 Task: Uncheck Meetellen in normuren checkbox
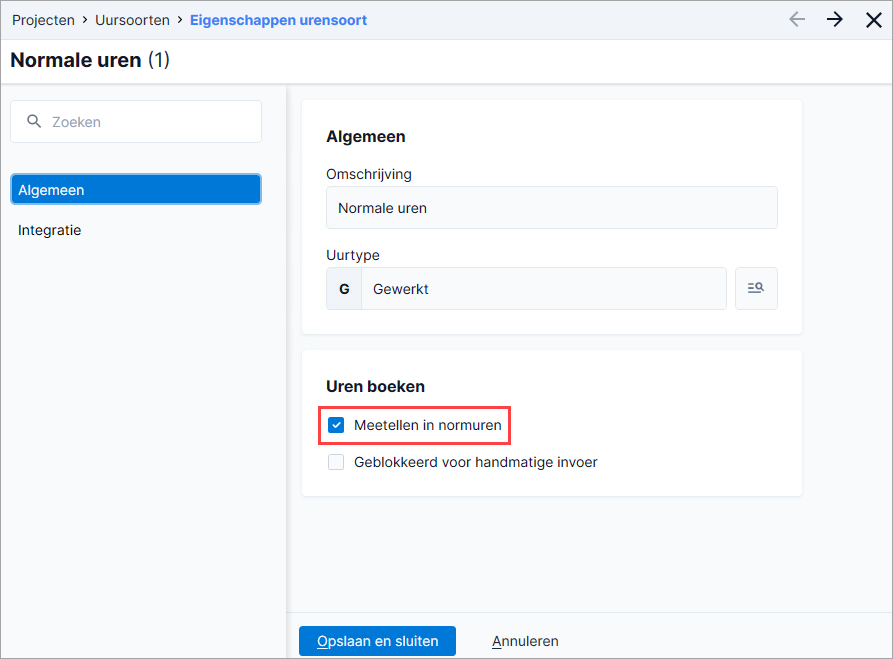pyautogui.click(x=336, y=425)
